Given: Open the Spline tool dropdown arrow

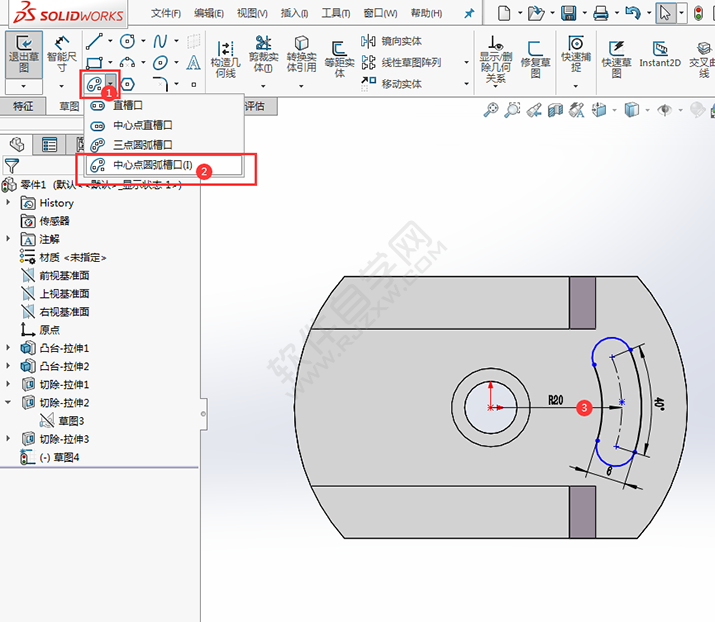Looking at the screenshot, I should 176,41.
